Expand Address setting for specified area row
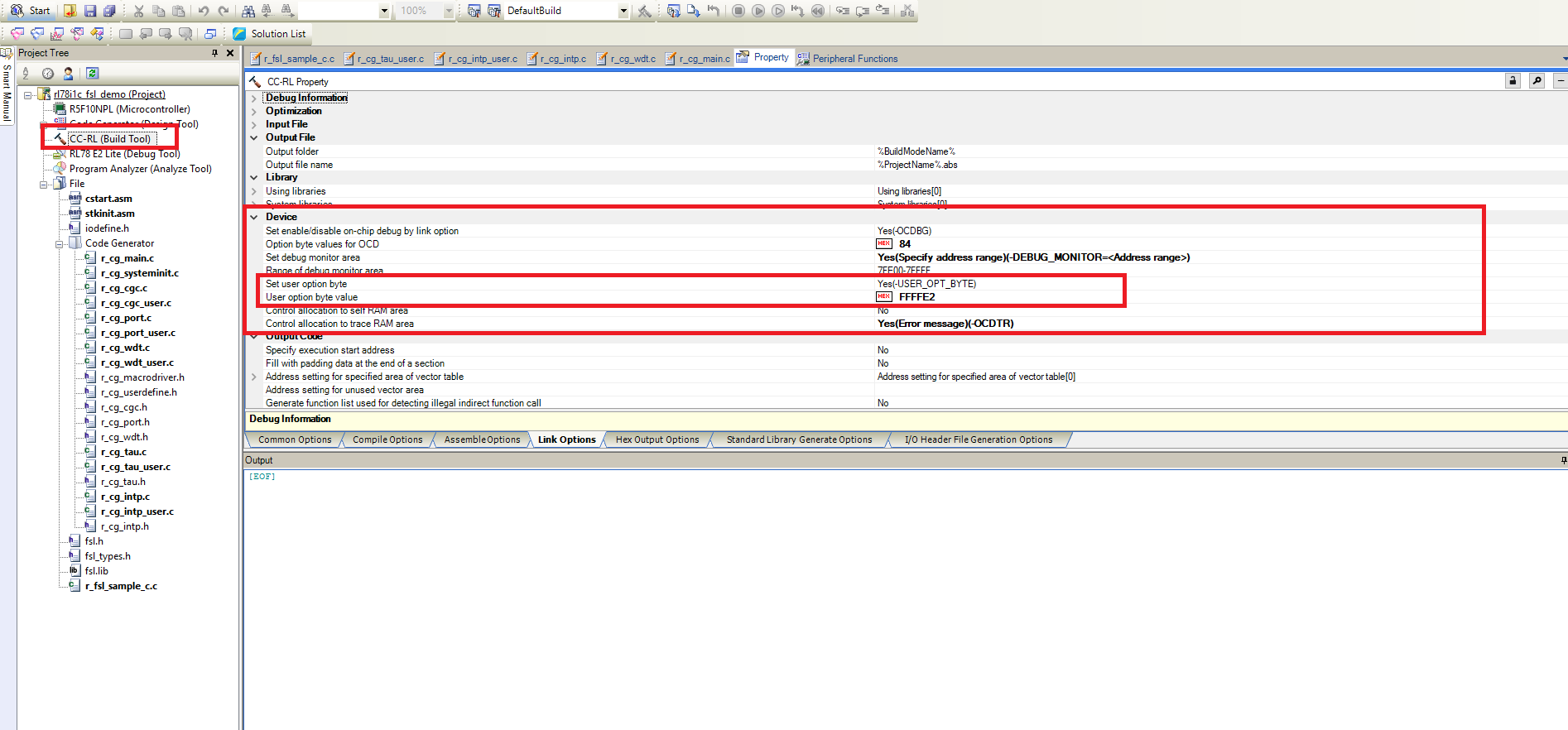1568x730 pixels. [x=254, y=377]
